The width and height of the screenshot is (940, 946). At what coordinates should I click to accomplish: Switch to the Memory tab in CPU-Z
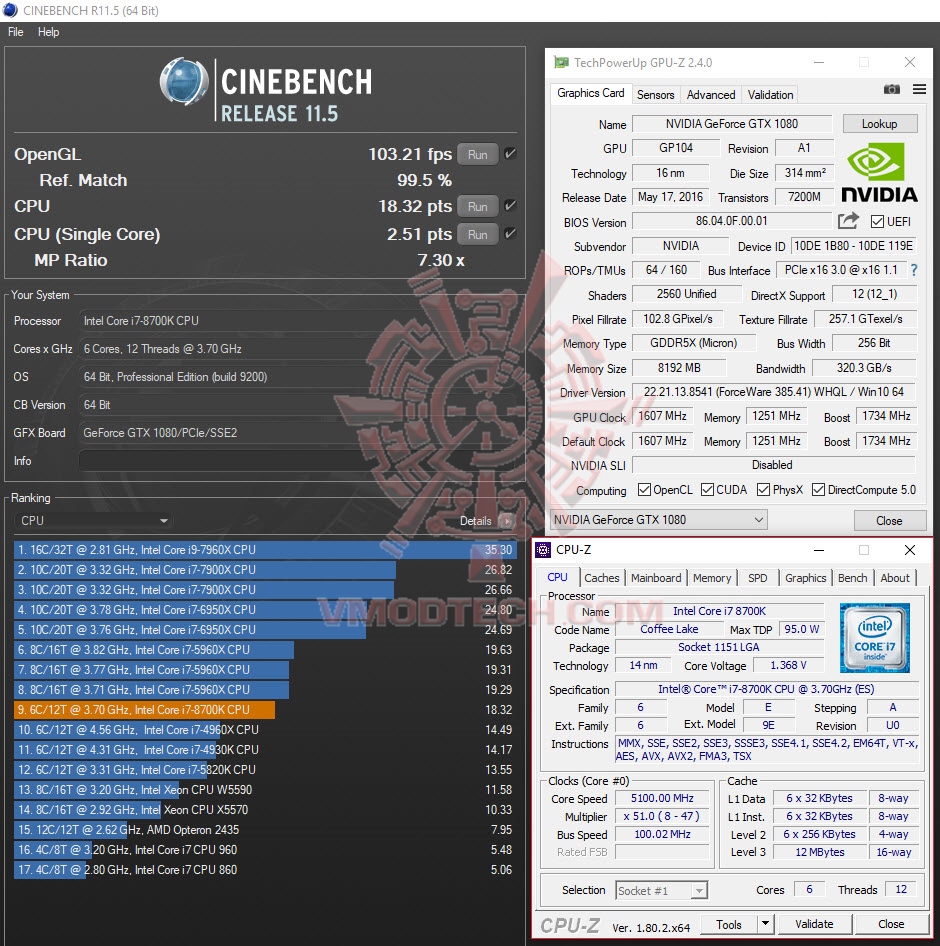point(712,578)
